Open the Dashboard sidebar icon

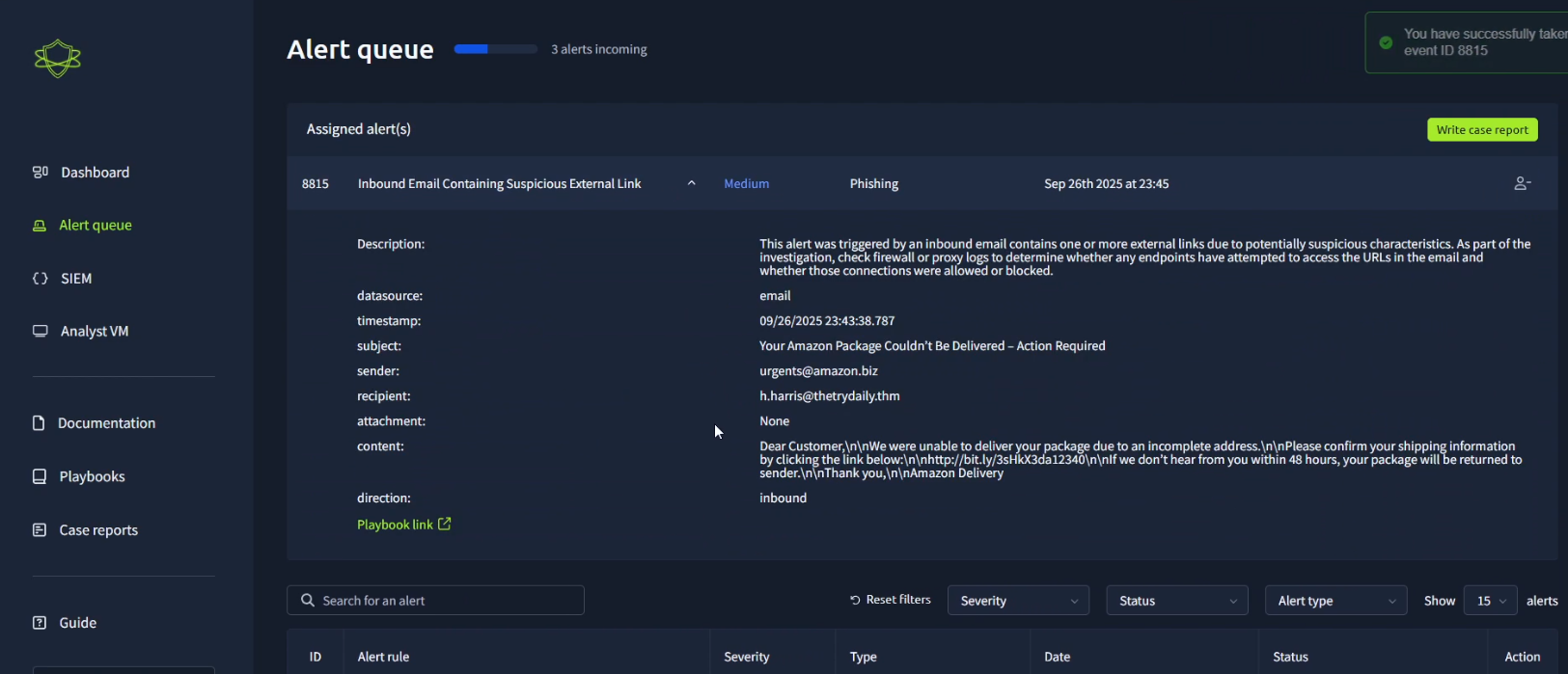click(40, 173)
